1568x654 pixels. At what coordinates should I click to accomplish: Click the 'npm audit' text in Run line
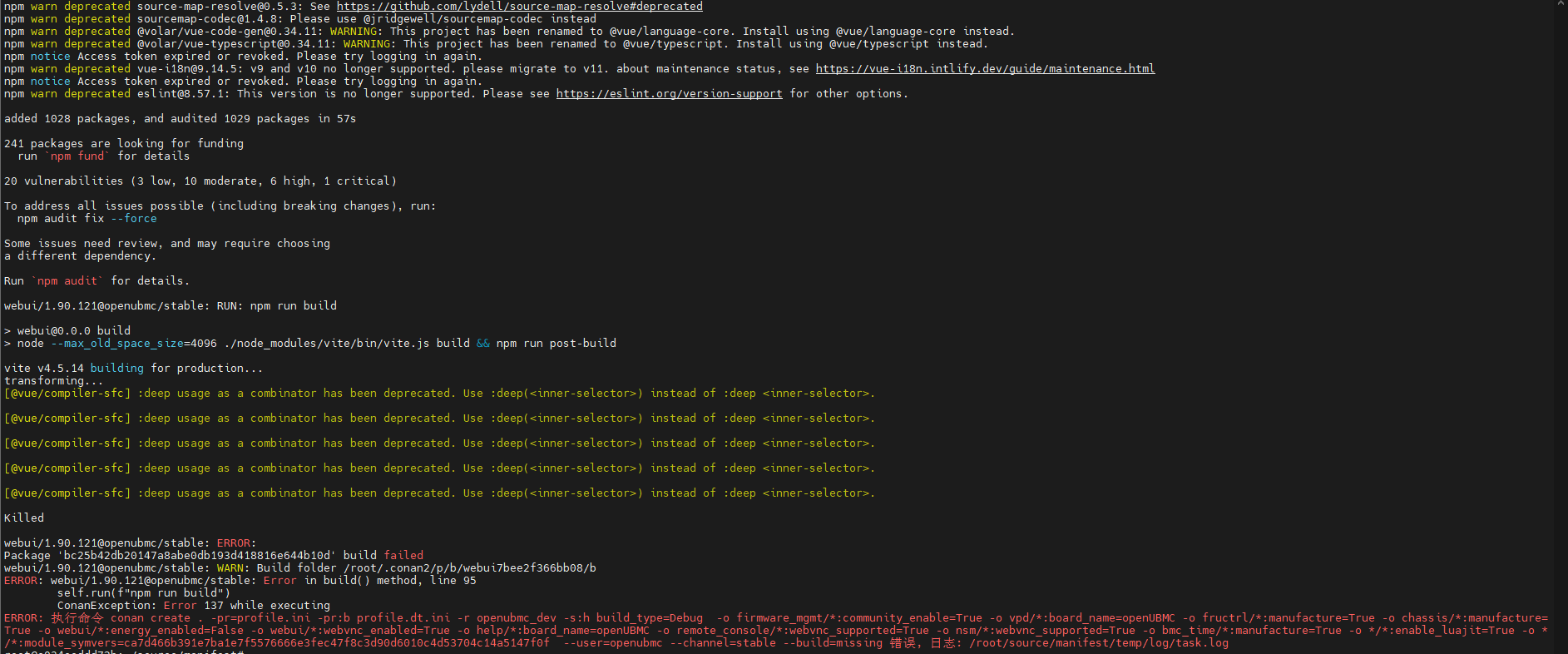(71, 281)
